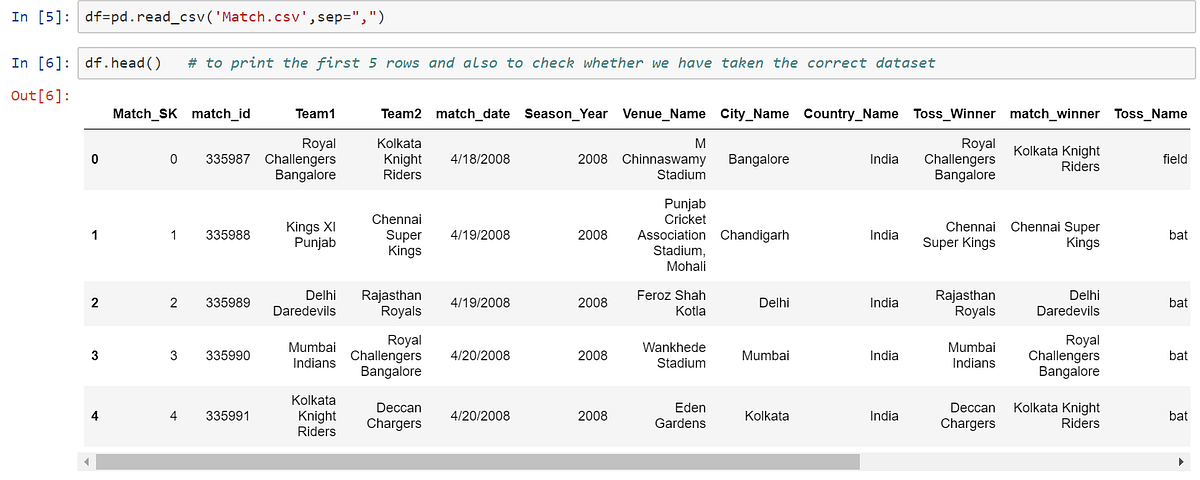This screenshot has height=480, width=1200.
Task: Click city cell Mumbai
Action: click(x=765, y=355)
